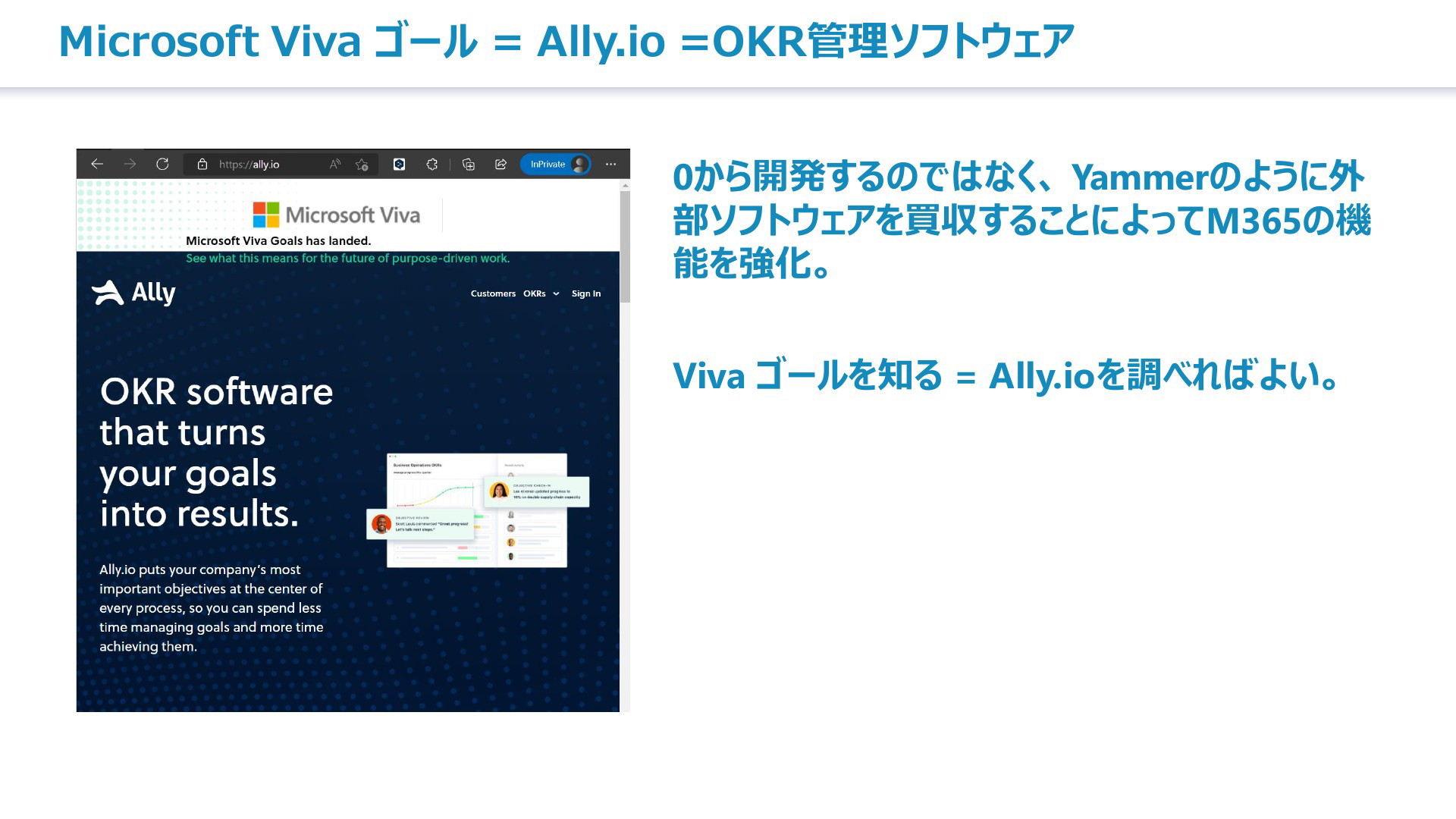Click the scrollbar up arrow
1456x819 pixels.
[625, 185]
